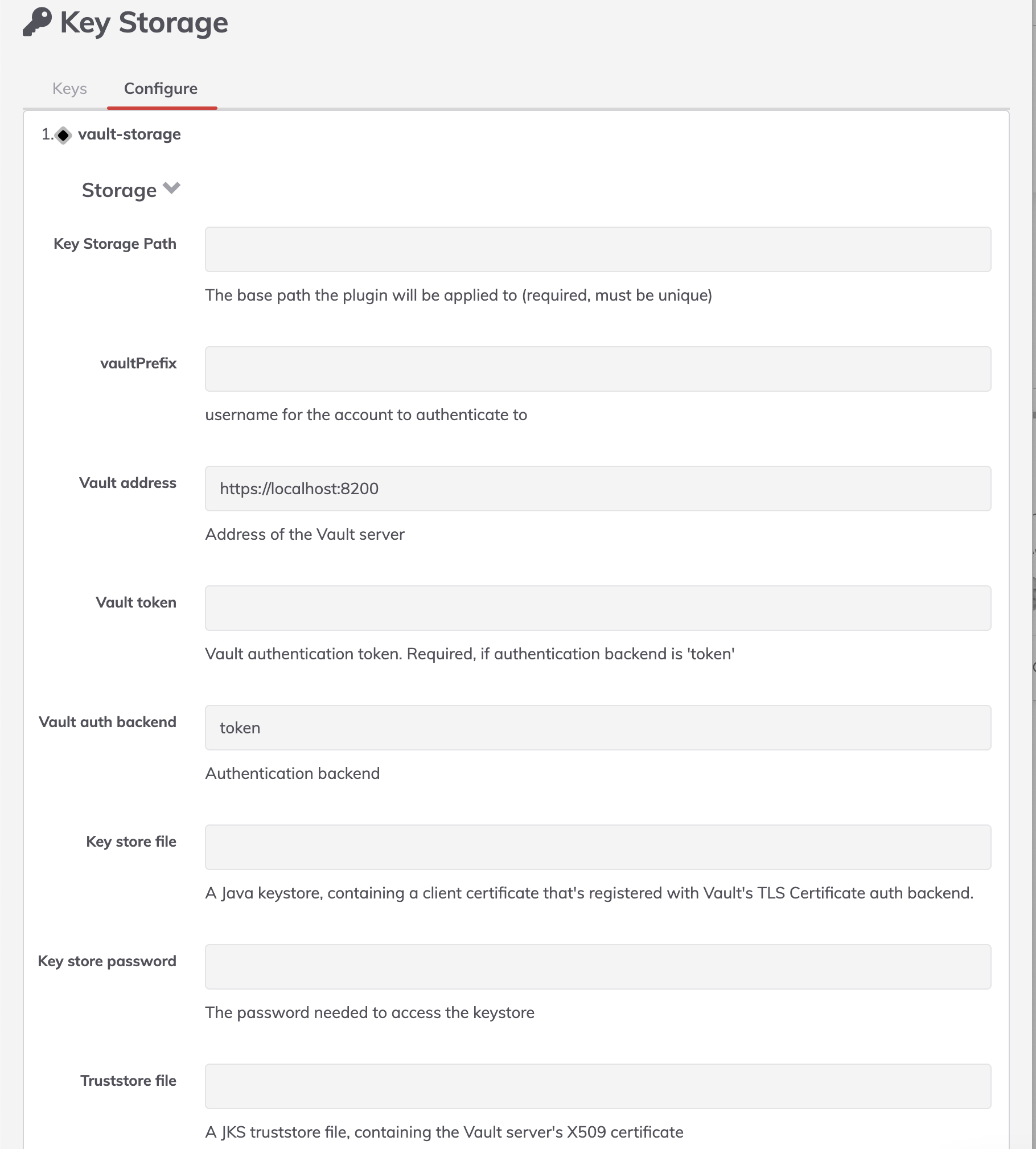Select the Configure tab
Screen dimensions: 1036x1149
tap(161, 88)
